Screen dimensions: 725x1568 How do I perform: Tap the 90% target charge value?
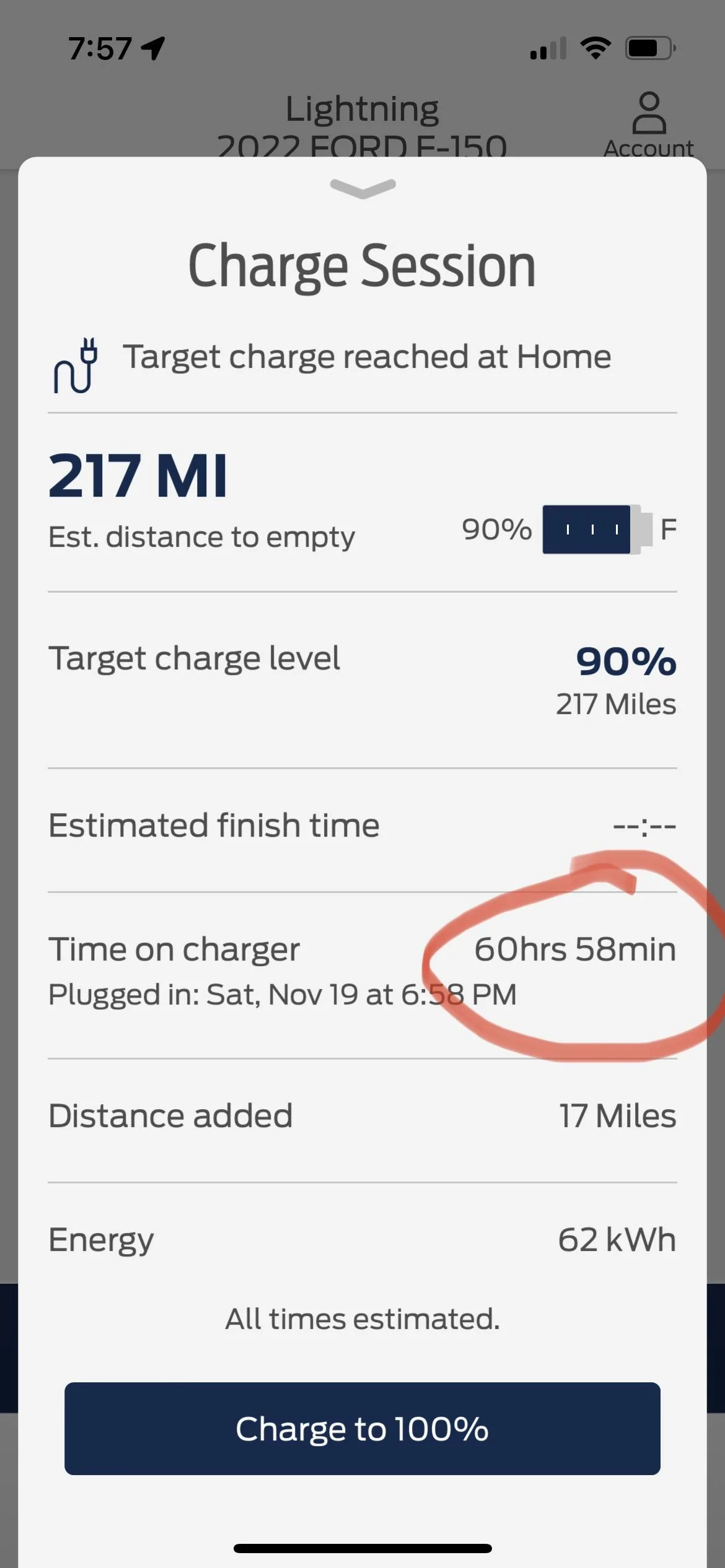click(x=625, y=661)
